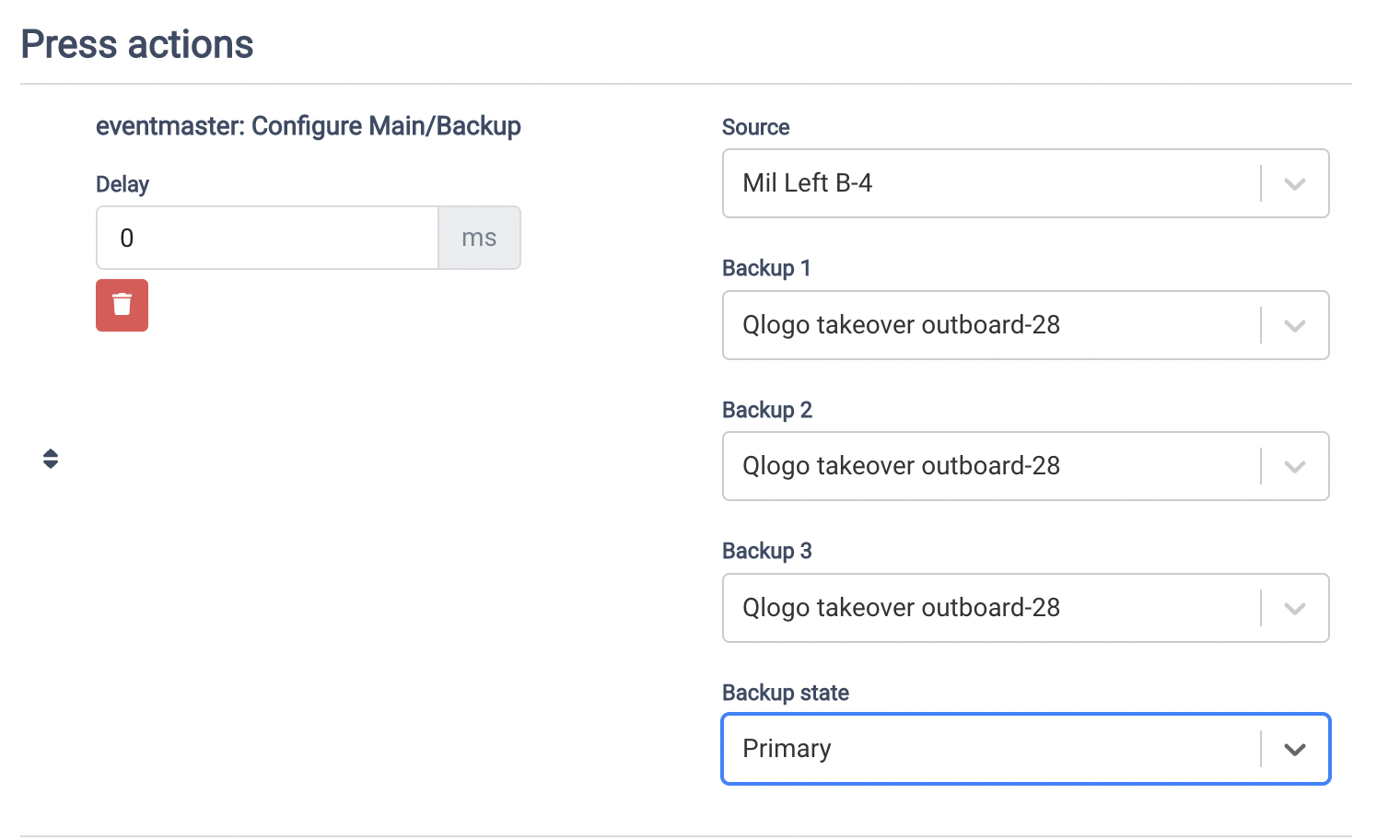Click the eventmaster: Configure Main/Backup heading
1400x840 pixels.
pos(309,126)
